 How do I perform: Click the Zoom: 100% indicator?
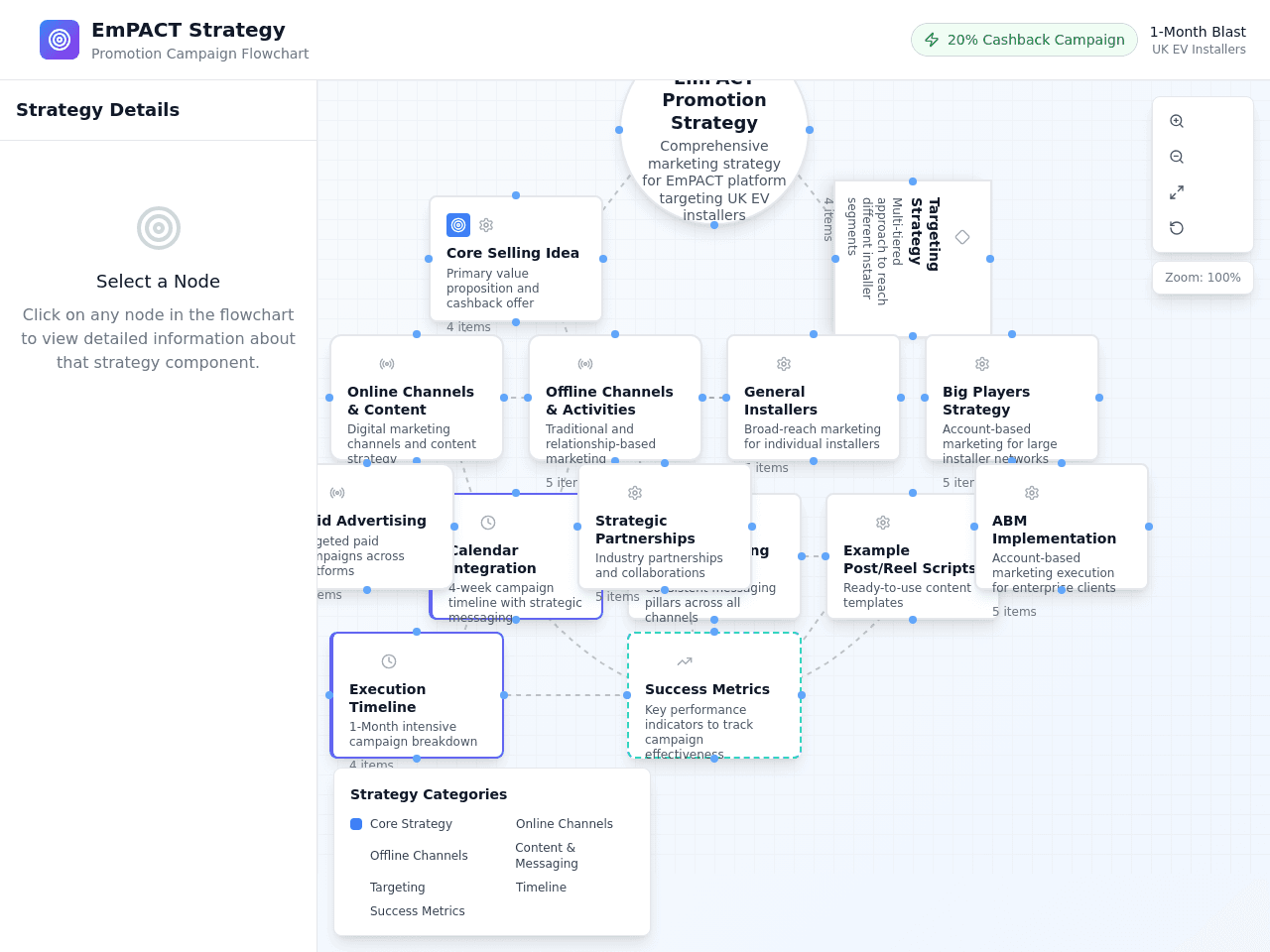1203,278
